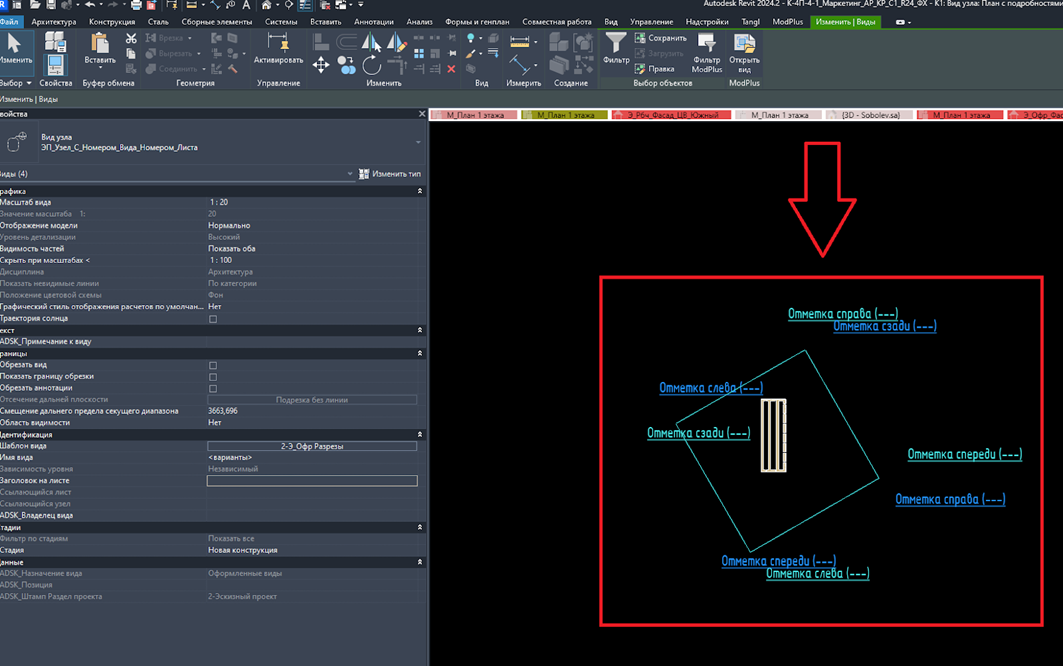The image size is (1063, 666).
Task: Switch to the 3D - Sobolev.sa view tab
Action: pos(870,115)
